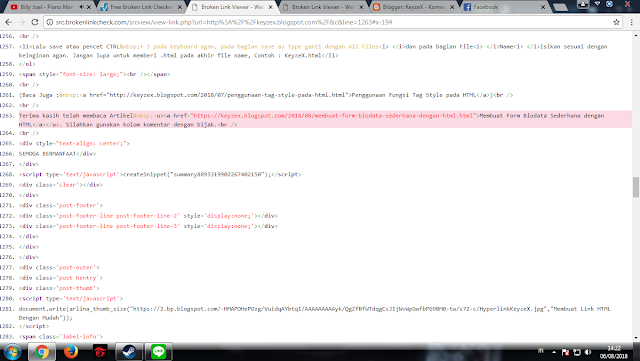Reload the Broken Link Viewer page
The height and width of the screenshot is (361, 640).
pyautogui.click(x=35, y=22)
